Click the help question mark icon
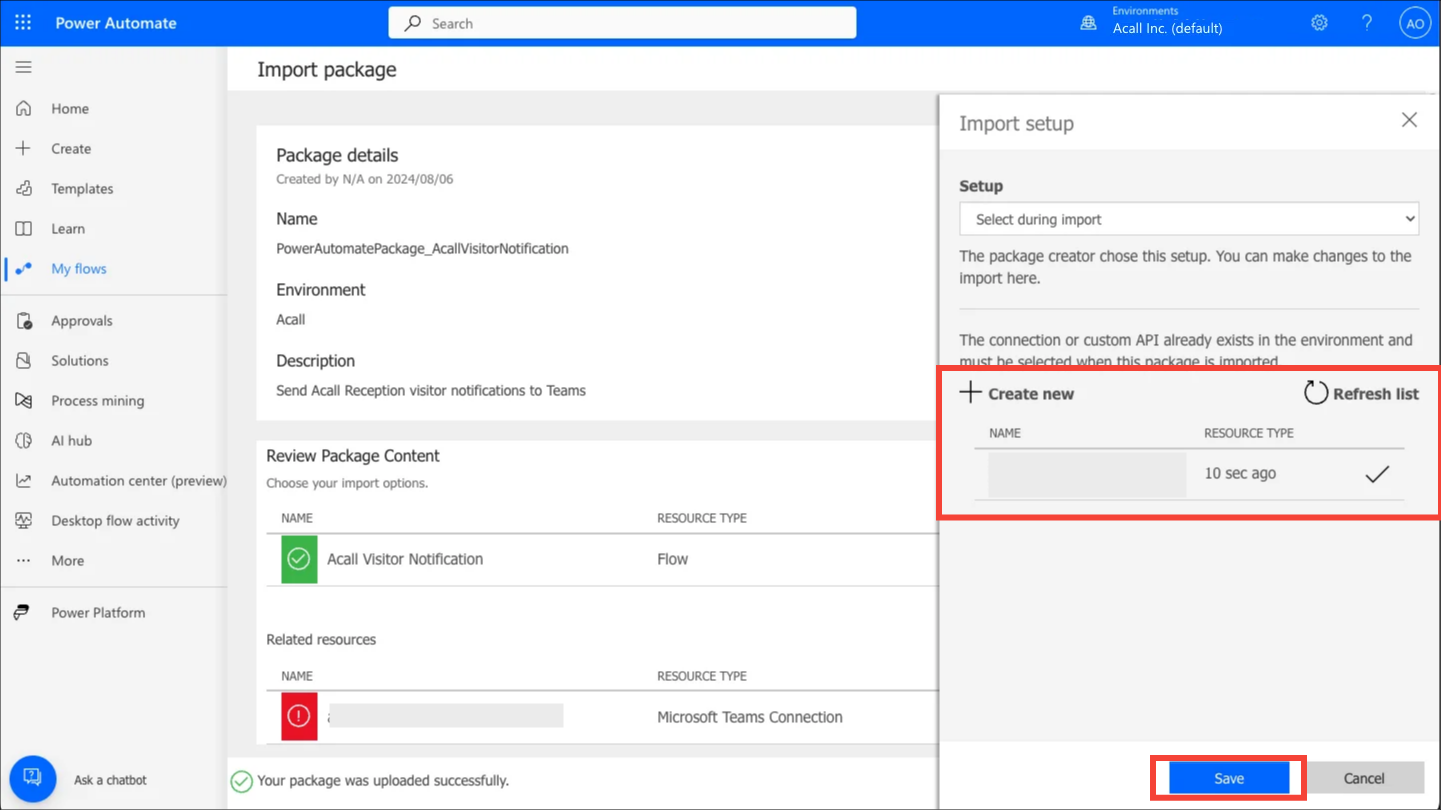This screenshot has height=810, width=1441. [x=1366, y=22]
